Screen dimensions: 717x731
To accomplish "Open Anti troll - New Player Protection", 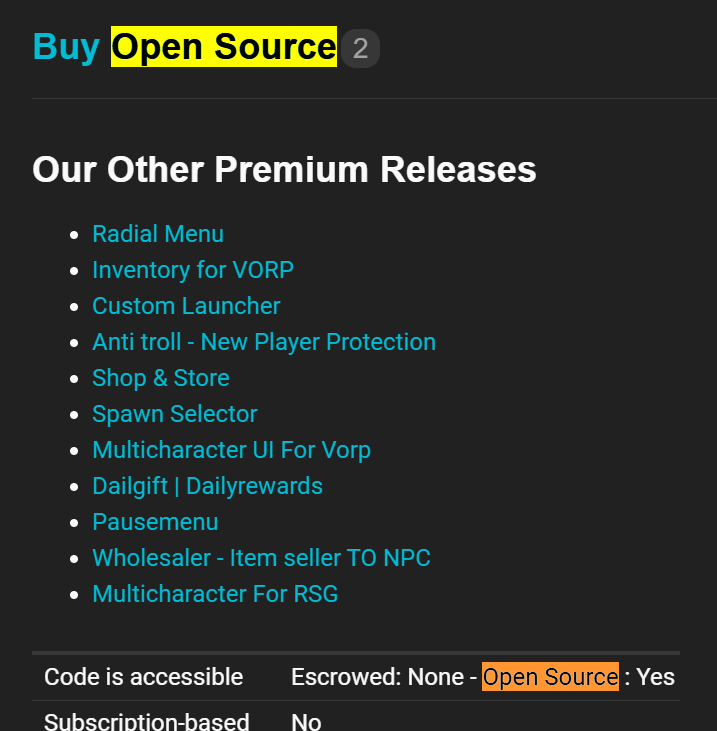I will tap(264, 342).
